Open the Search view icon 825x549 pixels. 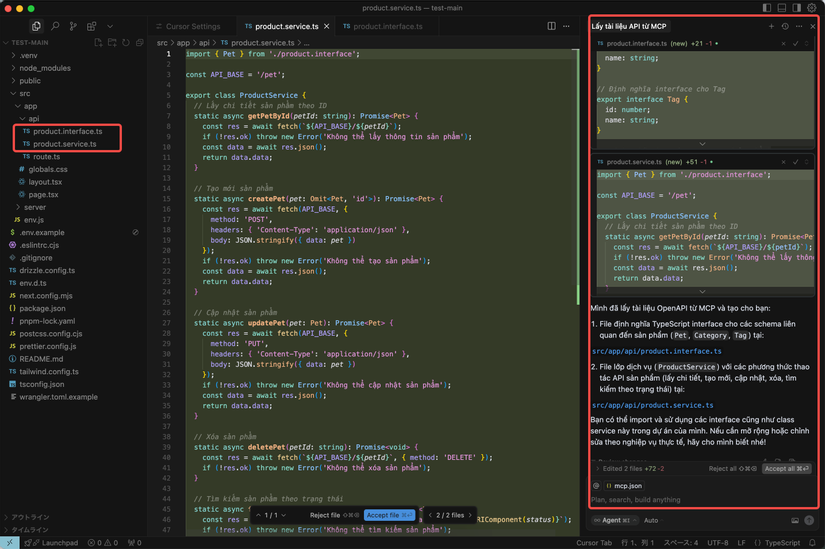(x=55, y=26)
